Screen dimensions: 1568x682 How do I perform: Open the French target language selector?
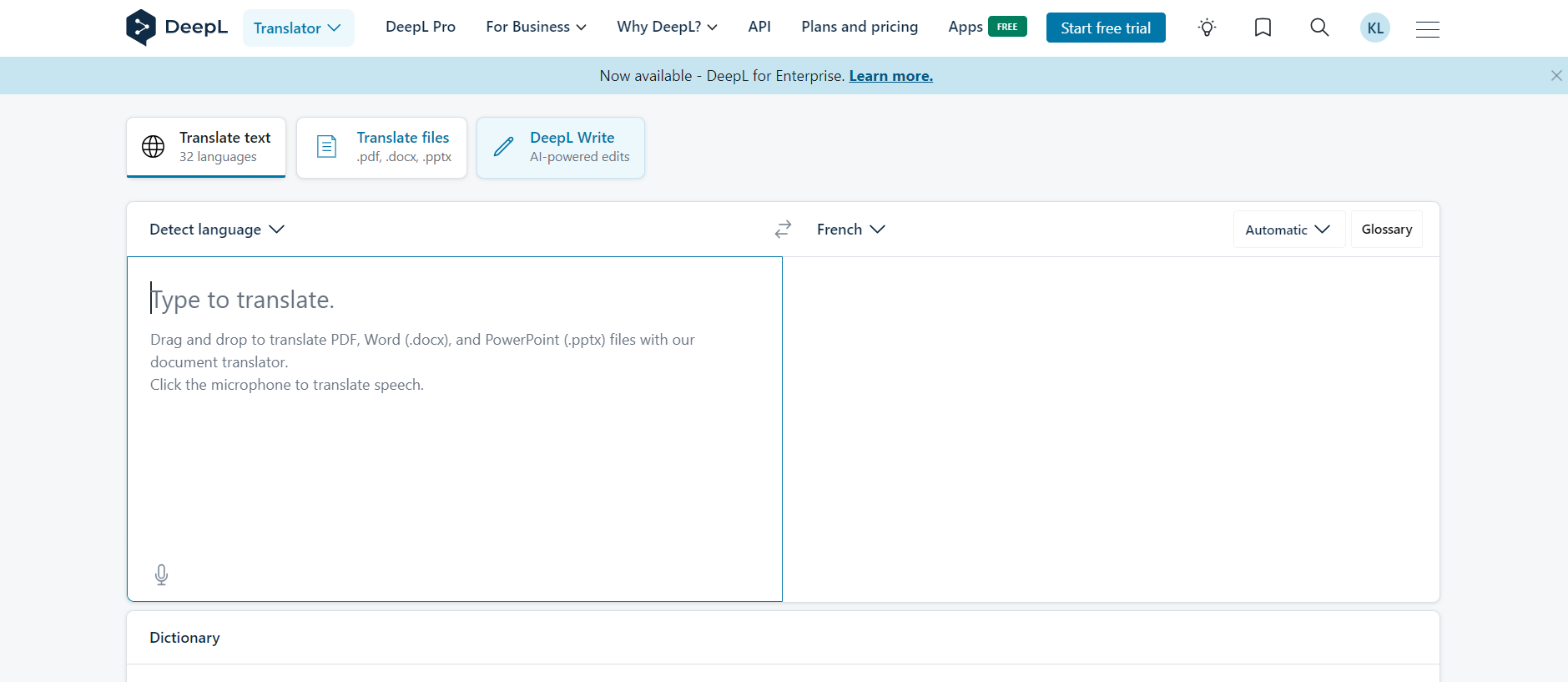[x=851, y=230]
